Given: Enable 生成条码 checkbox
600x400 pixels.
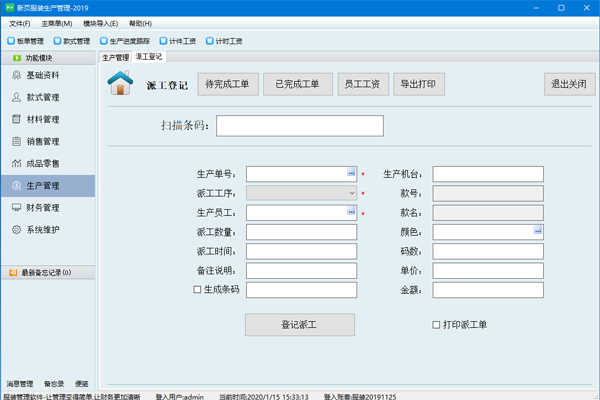Looking at the screenshot, I should 197,290.
